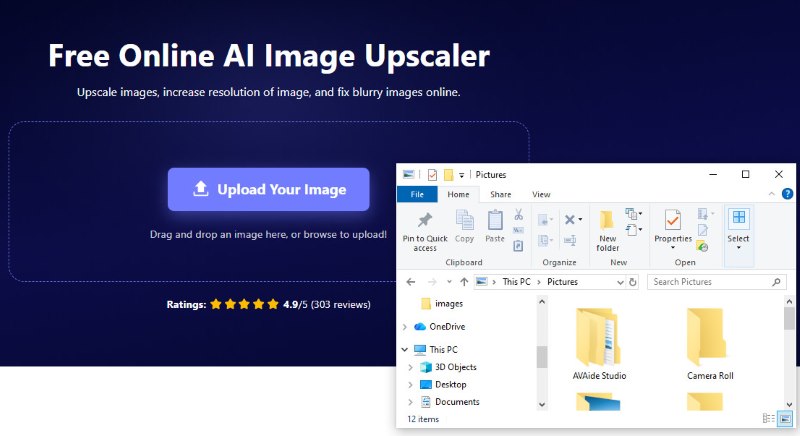Click the Paste clipboard icon
The height and width of the screenshot is (436, 800).
pos(494,220)
